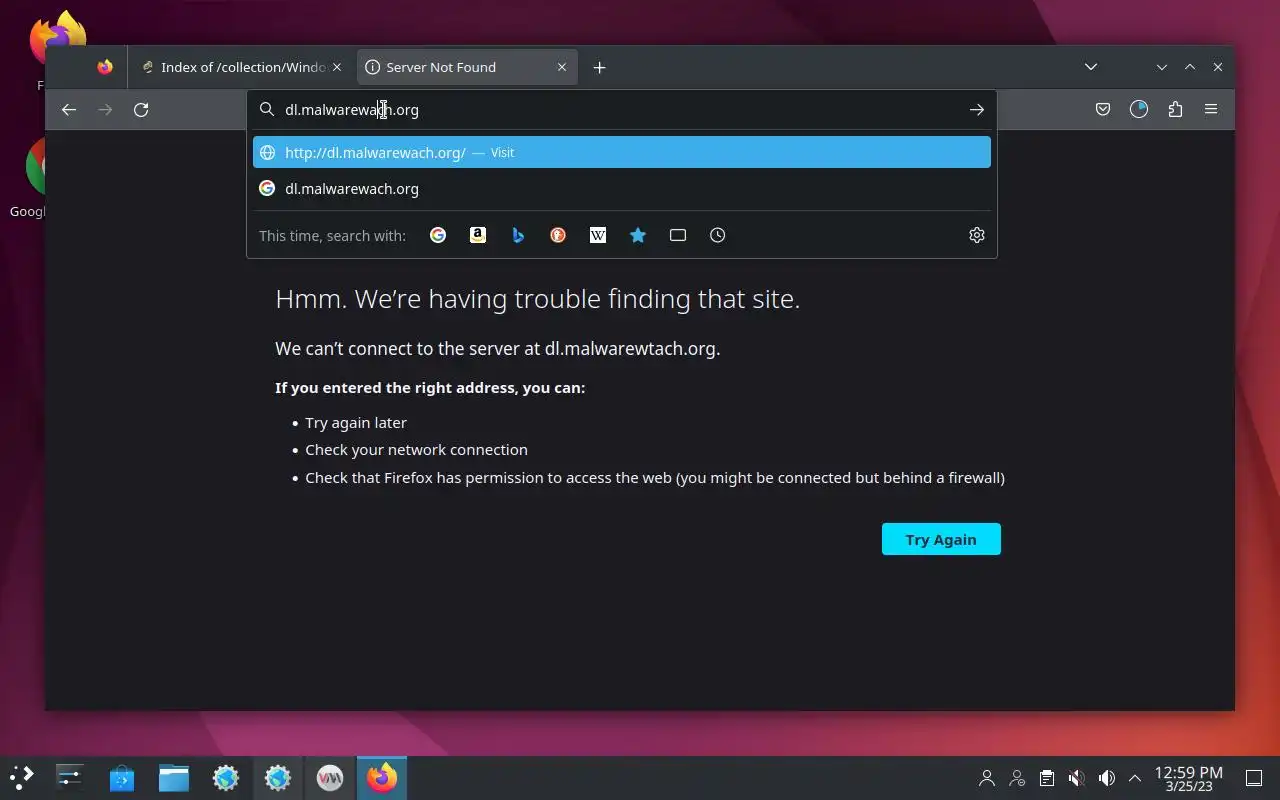The height and width of the screenshot is (800, 1280).
Task: Expand the list all tabs chevron
Action: [1091, 67]
